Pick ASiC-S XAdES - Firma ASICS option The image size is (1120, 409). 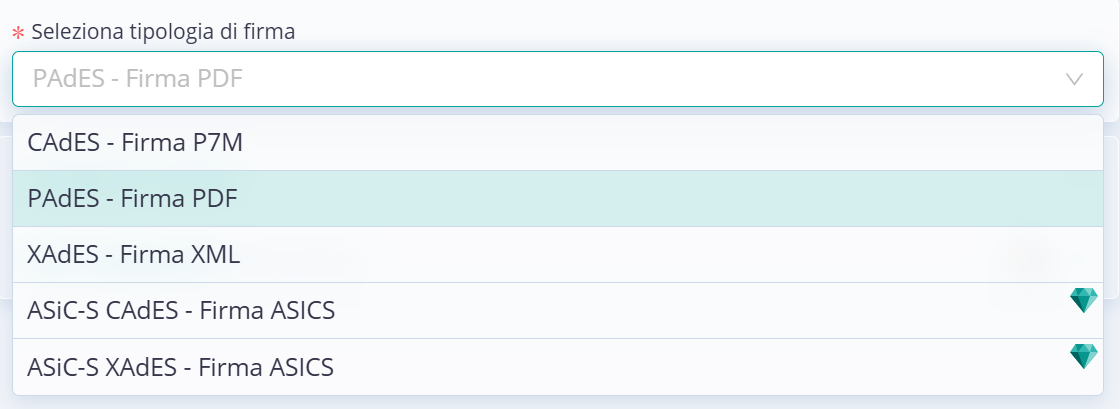558,367
